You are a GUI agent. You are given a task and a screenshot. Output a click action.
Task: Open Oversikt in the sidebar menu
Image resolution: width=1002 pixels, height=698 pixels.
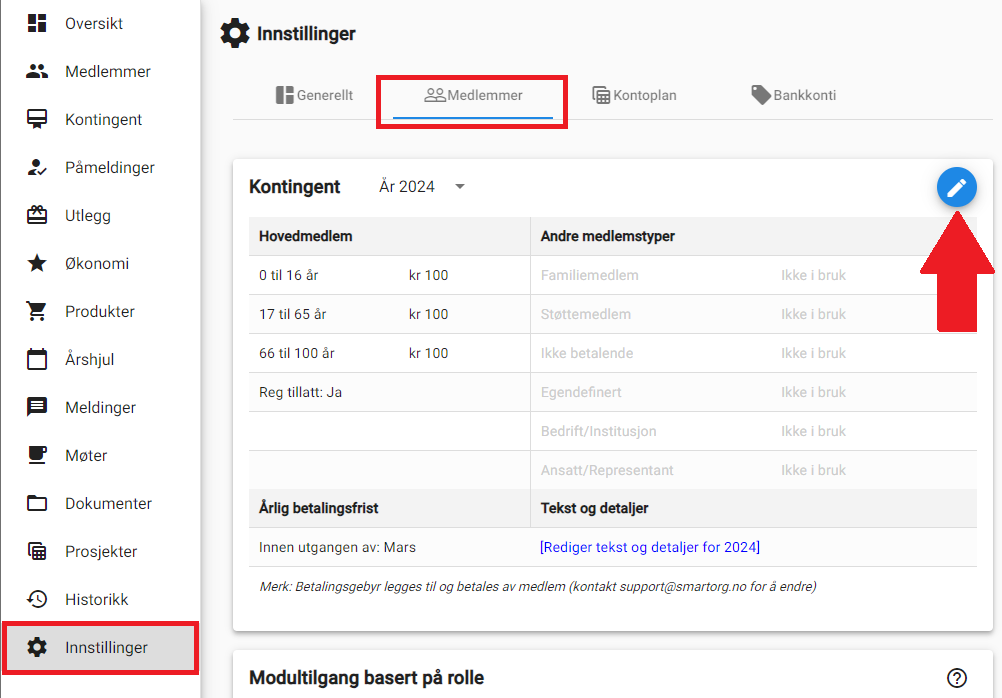100,23
